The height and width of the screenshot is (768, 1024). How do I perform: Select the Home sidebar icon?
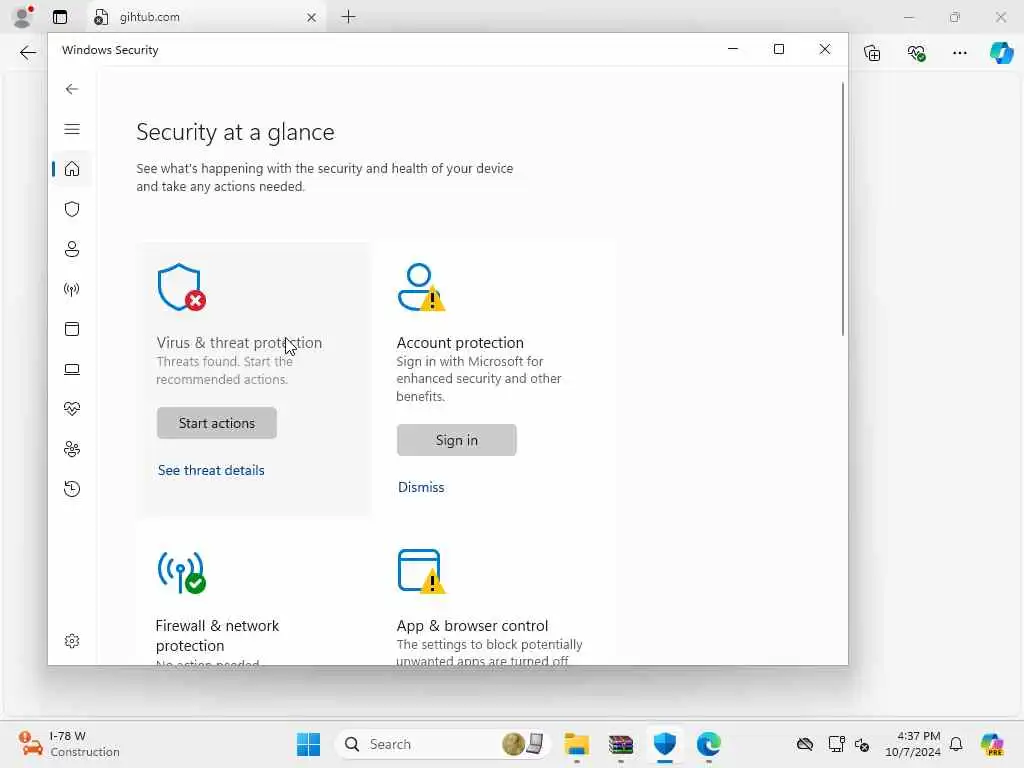[x=72, y=169]
